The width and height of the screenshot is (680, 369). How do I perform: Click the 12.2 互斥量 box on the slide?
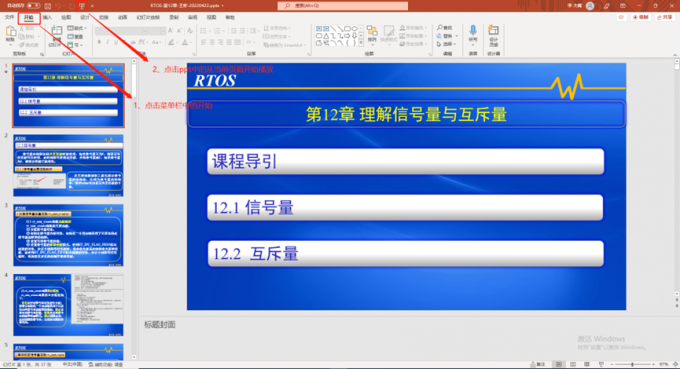pos(405,254)
